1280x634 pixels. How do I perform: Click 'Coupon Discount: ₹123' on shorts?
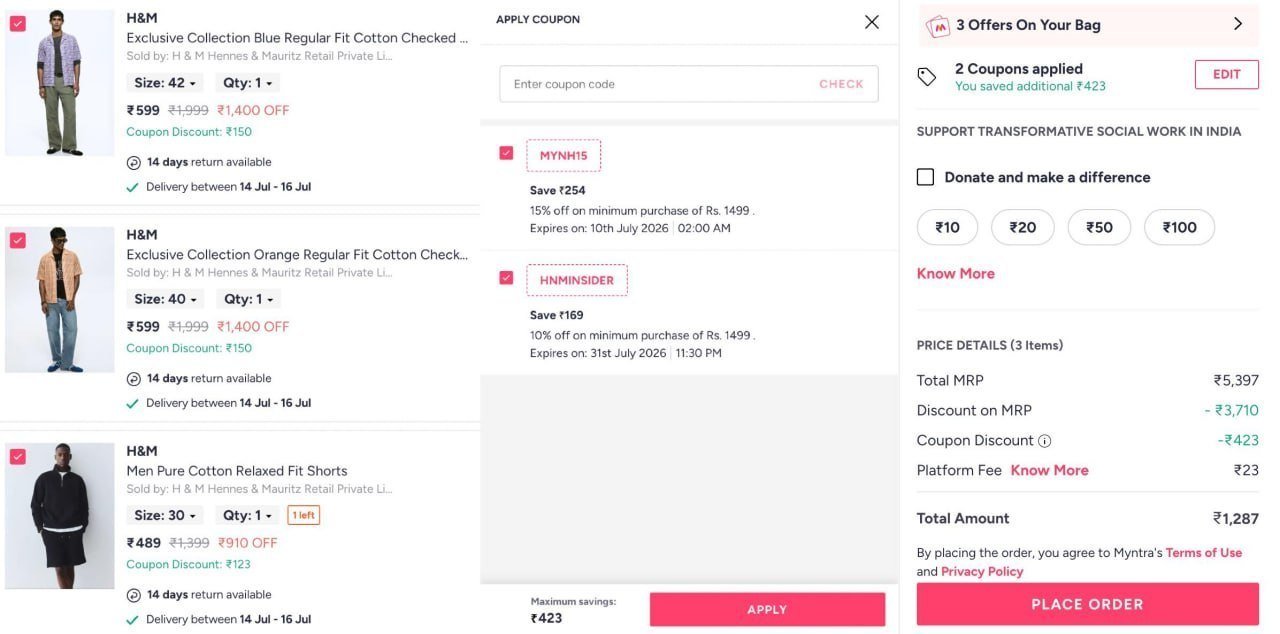pyautogui.click(x=189, y=564)
